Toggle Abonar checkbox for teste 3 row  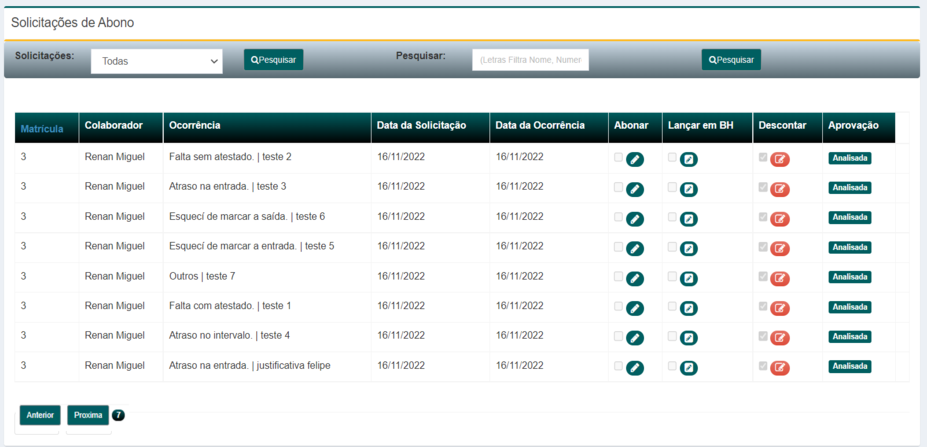(x=619, y=187)
